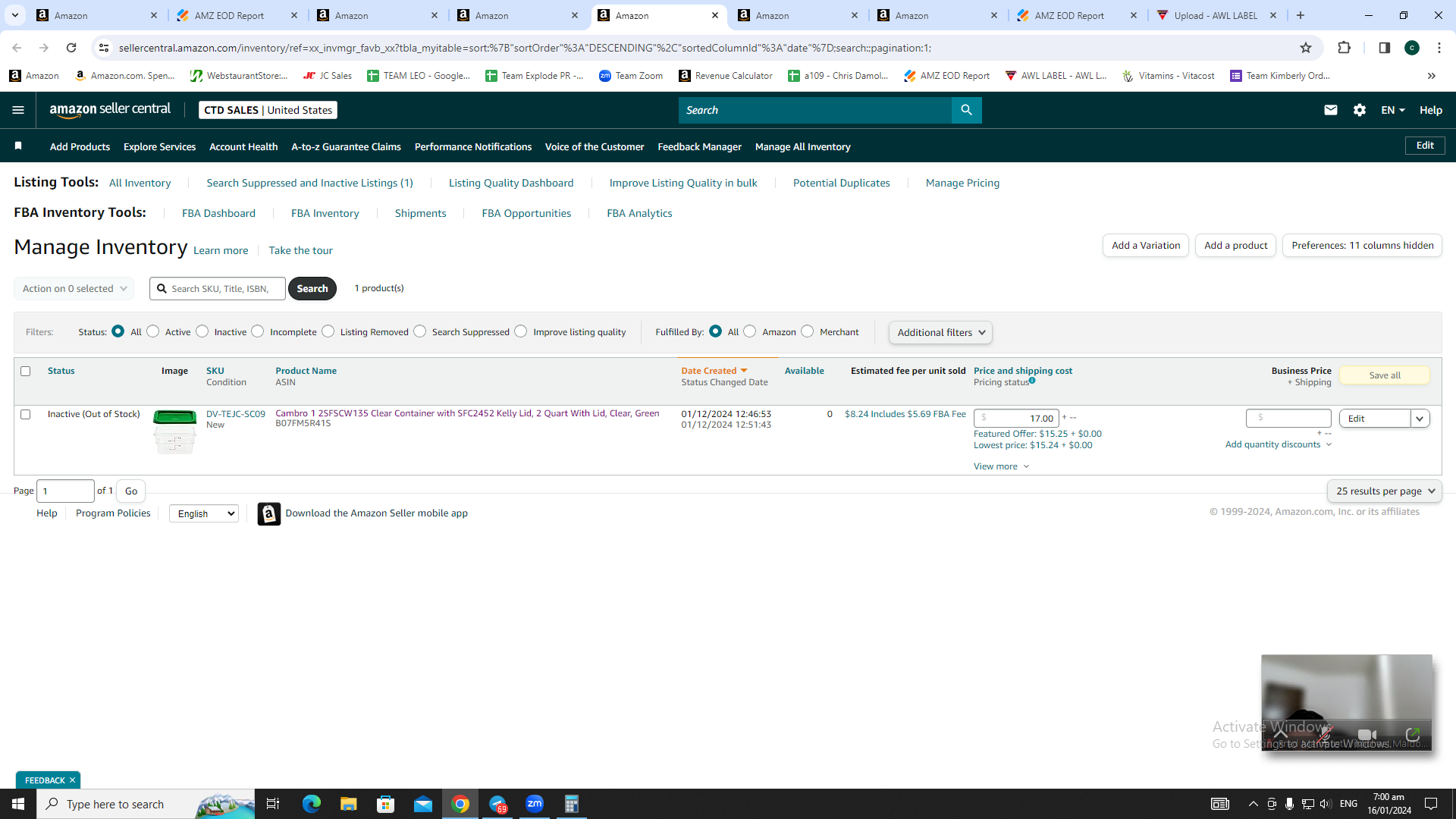Click the magnifier search button in header
This screenshot has height=819, width=1456.
coord(966,110)
